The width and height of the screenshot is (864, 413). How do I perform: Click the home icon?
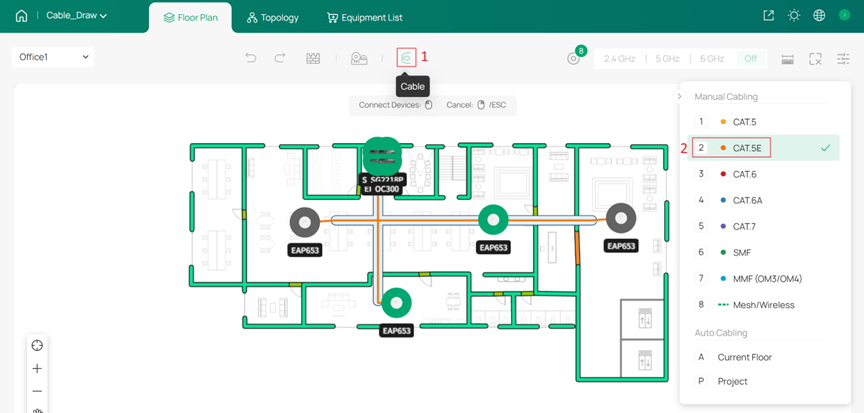click(x=21, y=16)
